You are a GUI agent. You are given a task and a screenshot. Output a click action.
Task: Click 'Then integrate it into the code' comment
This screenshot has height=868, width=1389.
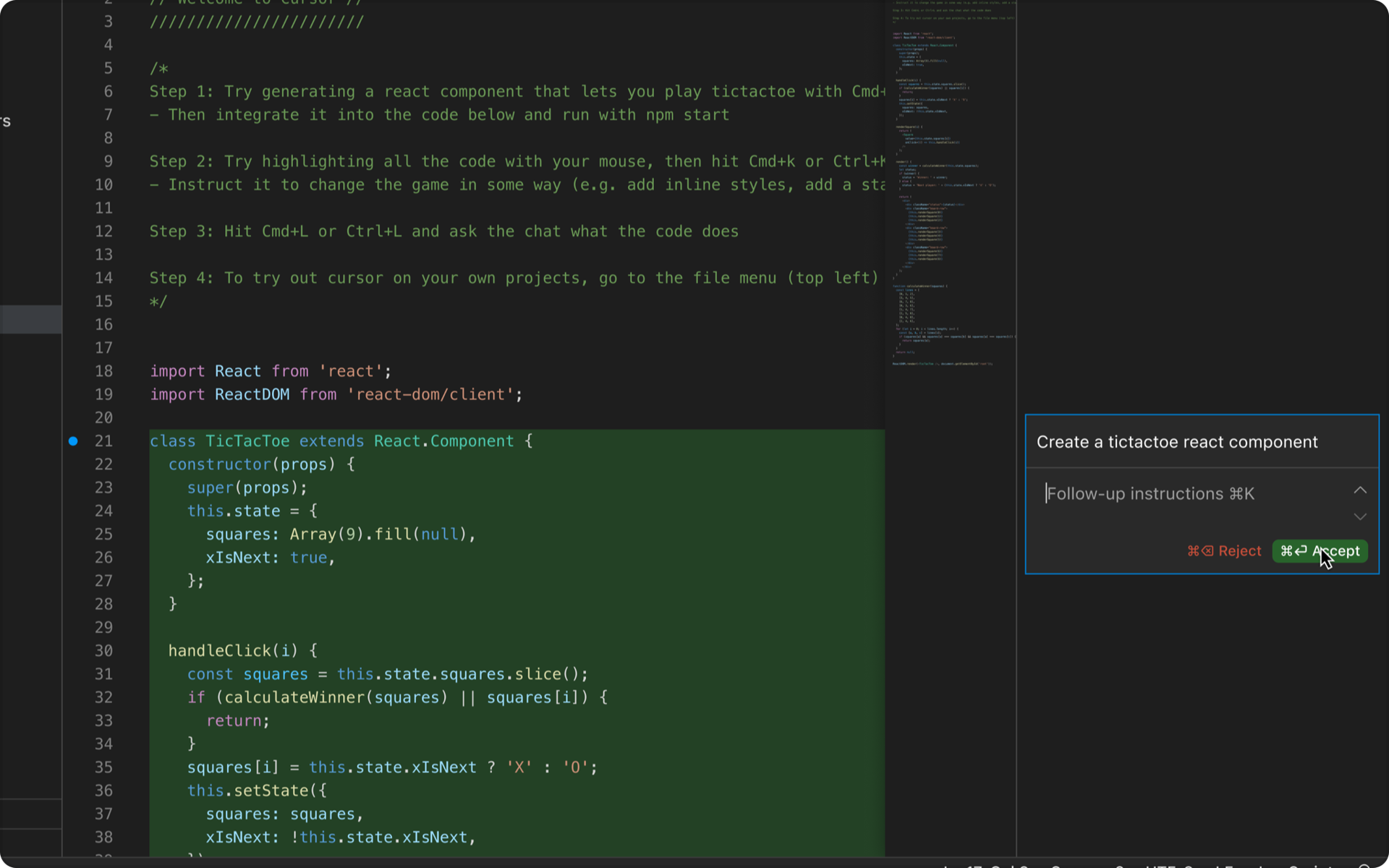[x=440, y=115]
